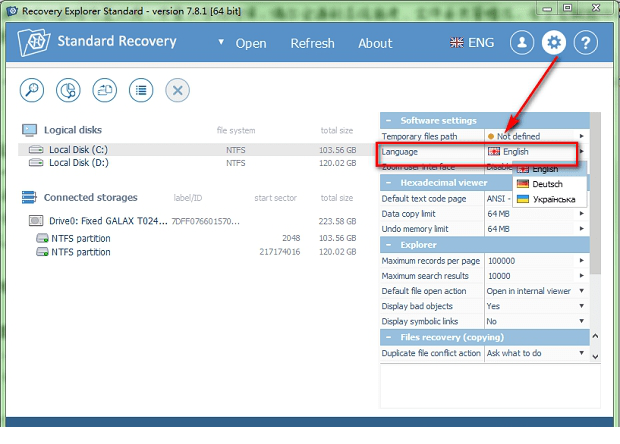This screenshot has height=444, width=620.
Task: Open the user account icon
Action: [x=522, y=42]
